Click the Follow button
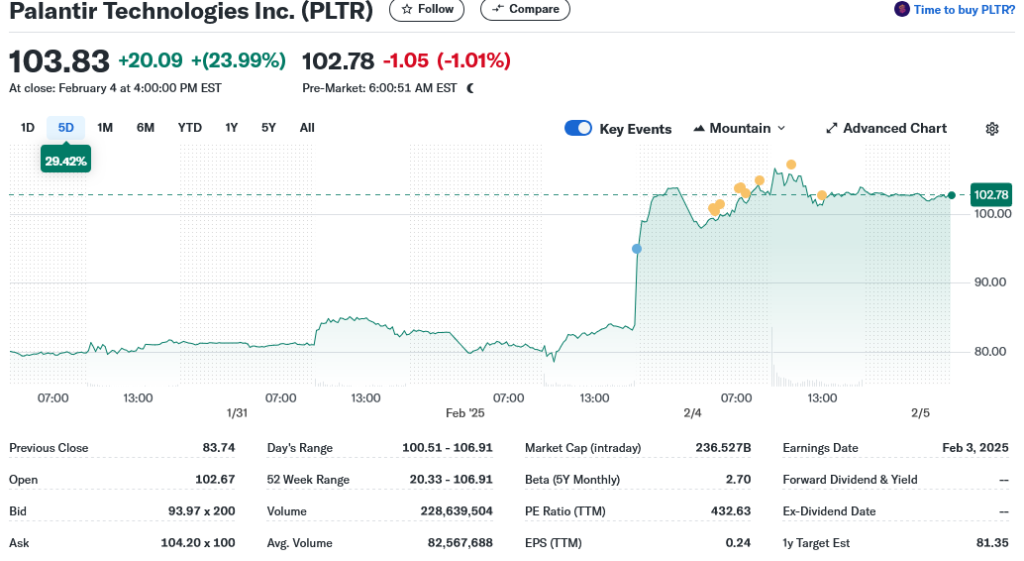Screen dimensions: 1024x561 coord(426,9)
